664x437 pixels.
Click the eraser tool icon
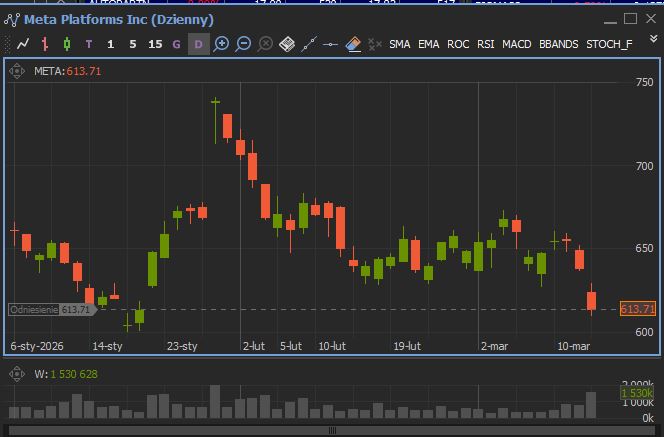tap(353, 44)
